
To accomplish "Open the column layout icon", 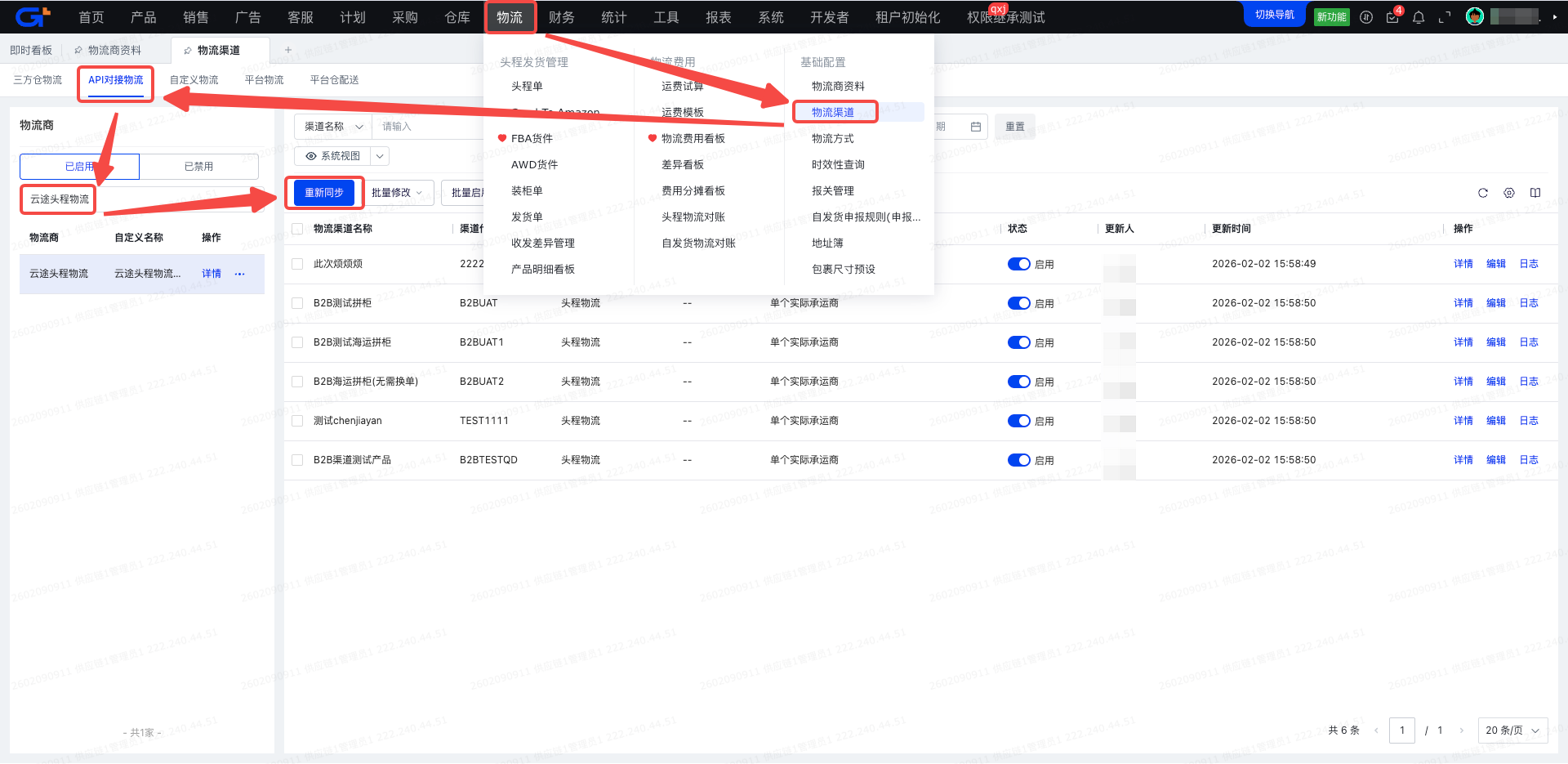I will coord(1535,193).
